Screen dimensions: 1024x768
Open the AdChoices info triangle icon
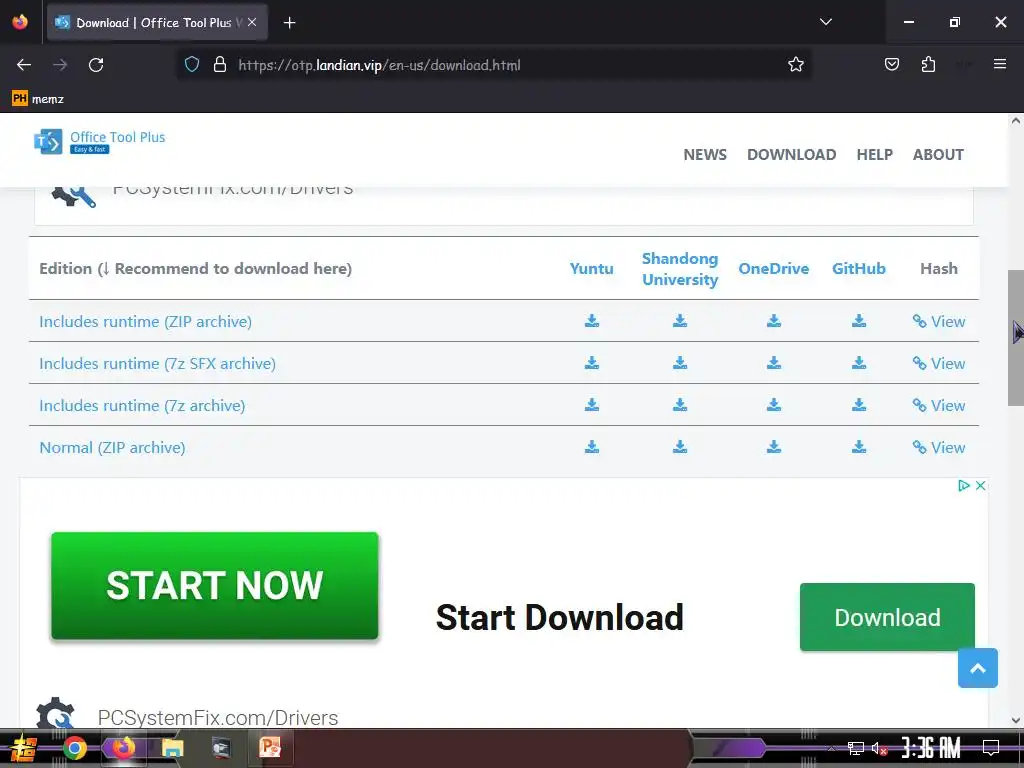pyautogui.click(x=963, y=485)
